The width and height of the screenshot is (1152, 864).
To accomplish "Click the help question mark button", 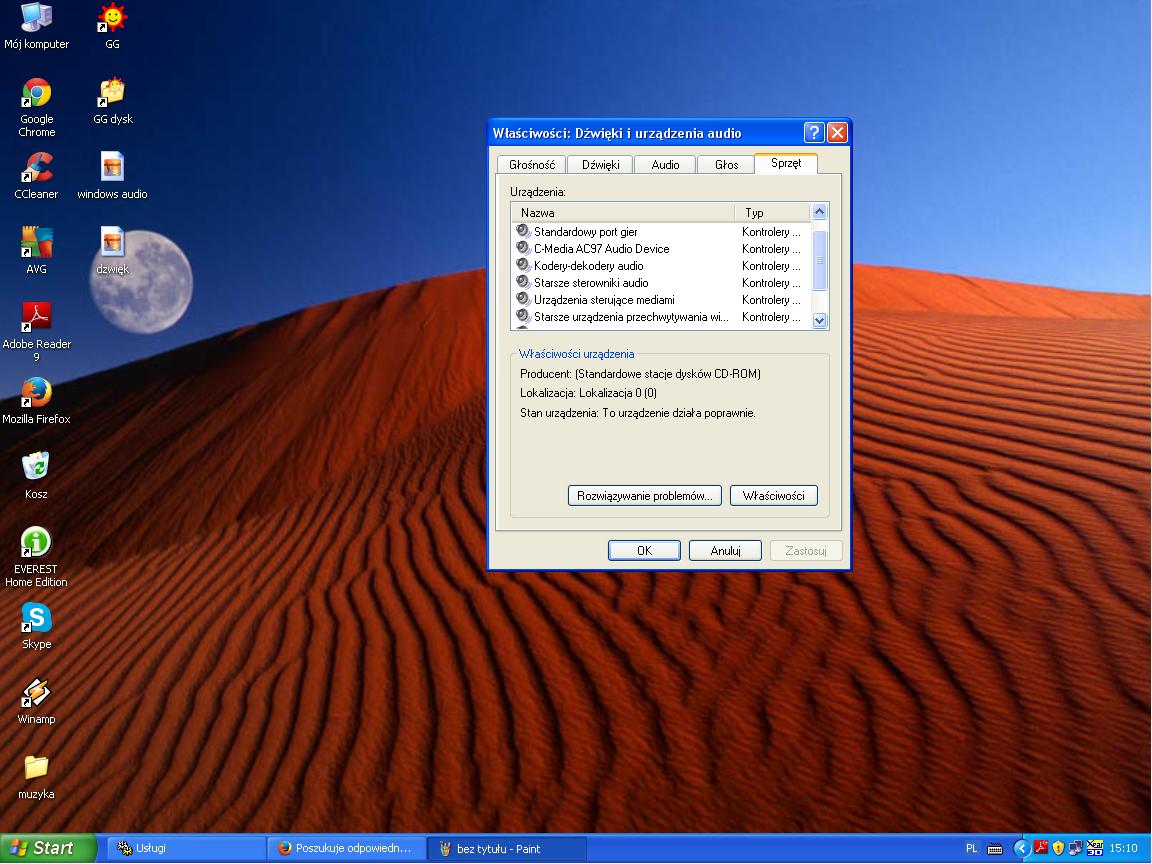I will pos(814,132).
